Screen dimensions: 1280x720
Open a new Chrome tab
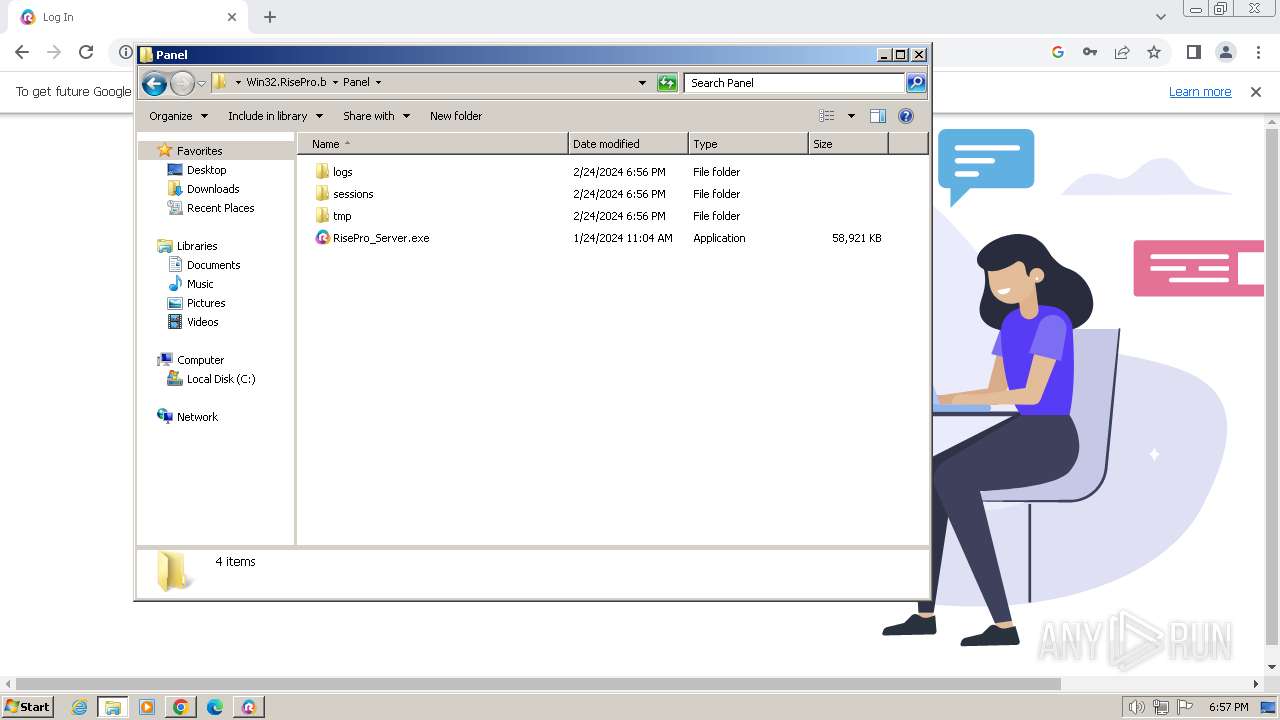pyautogui.click(x=269, y=17)
